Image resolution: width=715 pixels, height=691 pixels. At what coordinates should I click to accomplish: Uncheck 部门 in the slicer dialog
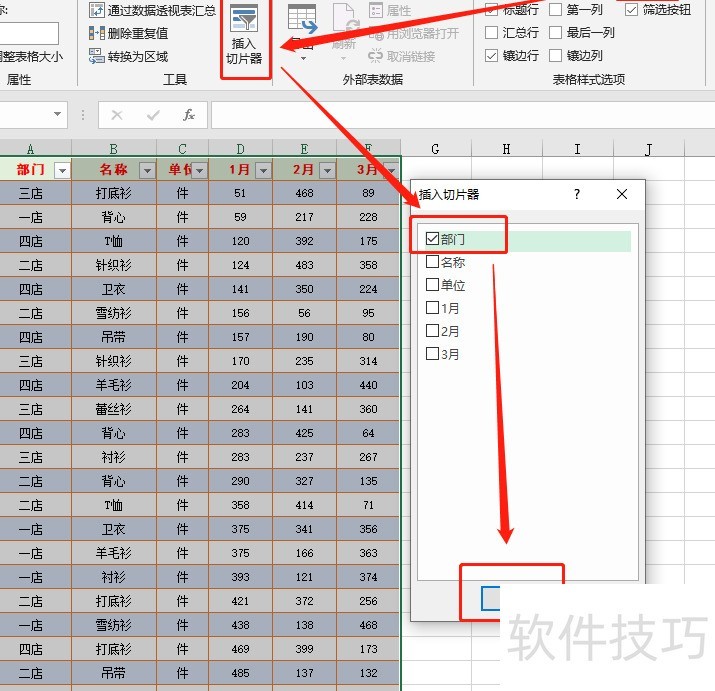click(432, 239)
